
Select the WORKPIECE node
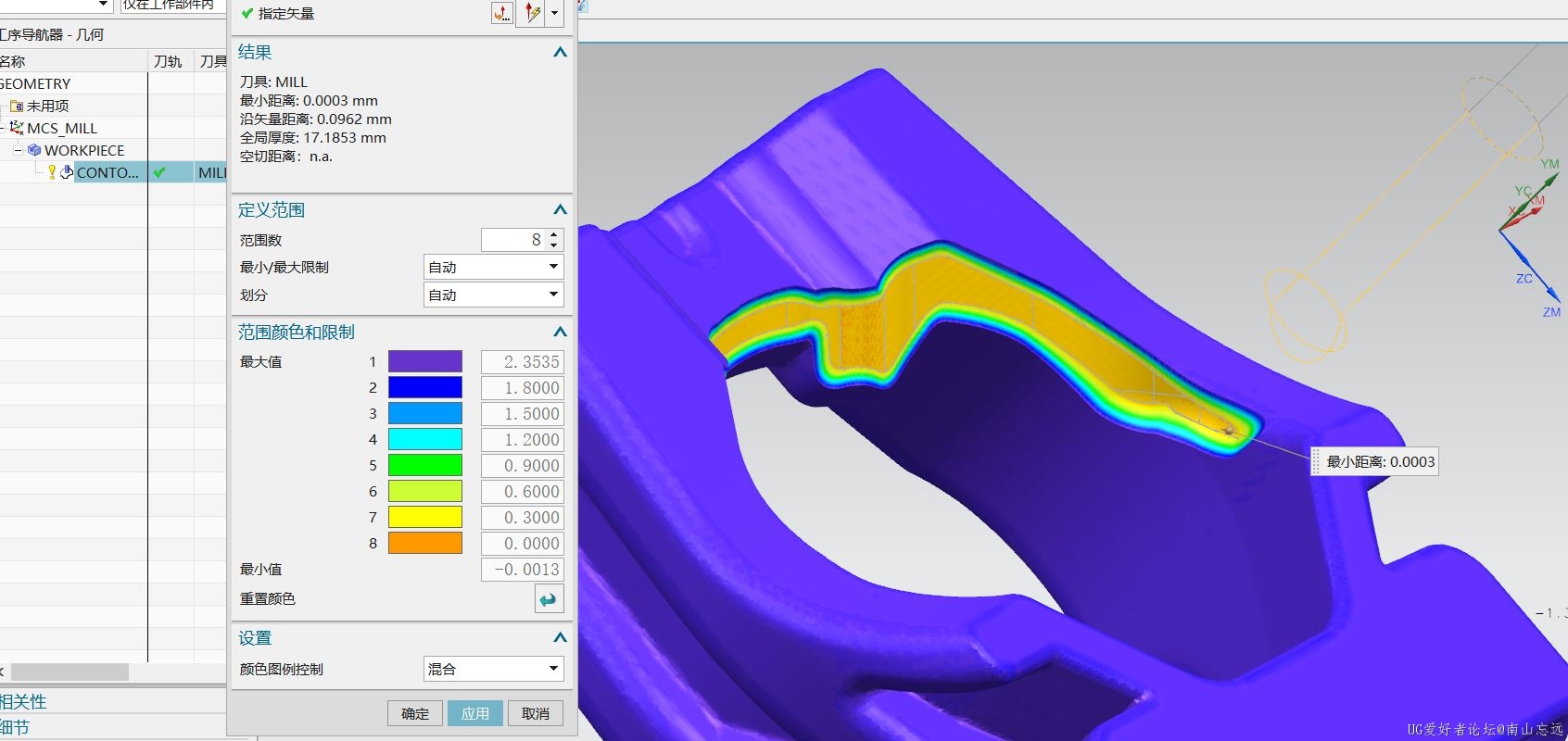tap(84, 150)
